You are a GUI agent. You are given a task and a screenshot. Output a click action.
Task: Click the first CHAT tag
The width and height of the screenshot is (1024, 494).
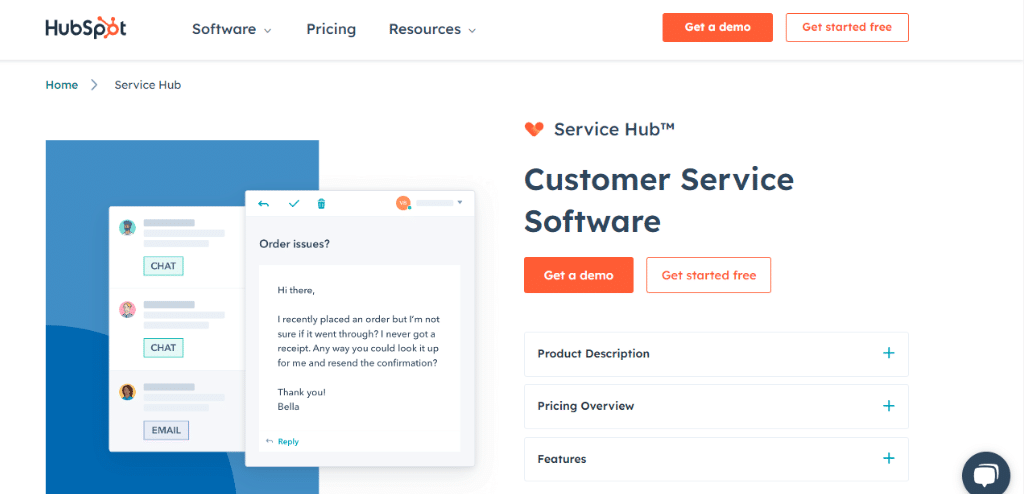point(163,266)
